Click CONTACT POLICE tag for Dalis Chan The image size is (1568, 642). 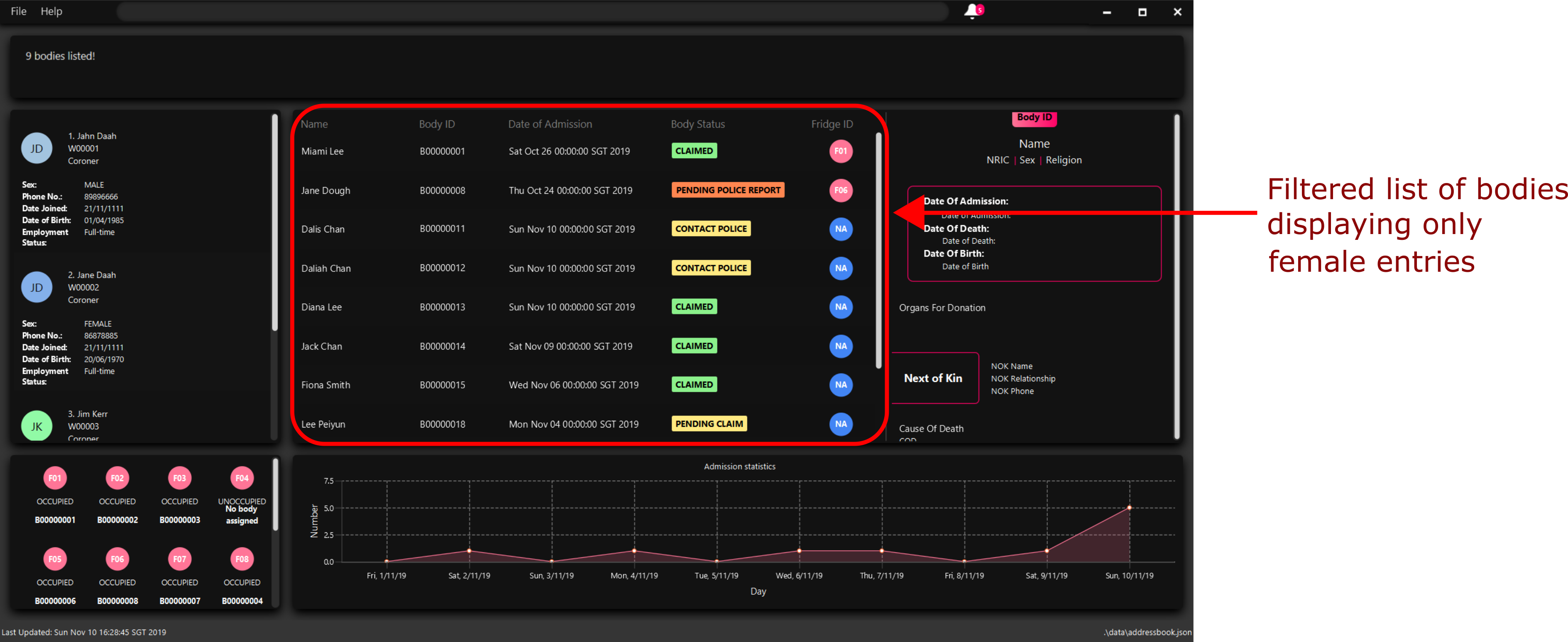711,229
